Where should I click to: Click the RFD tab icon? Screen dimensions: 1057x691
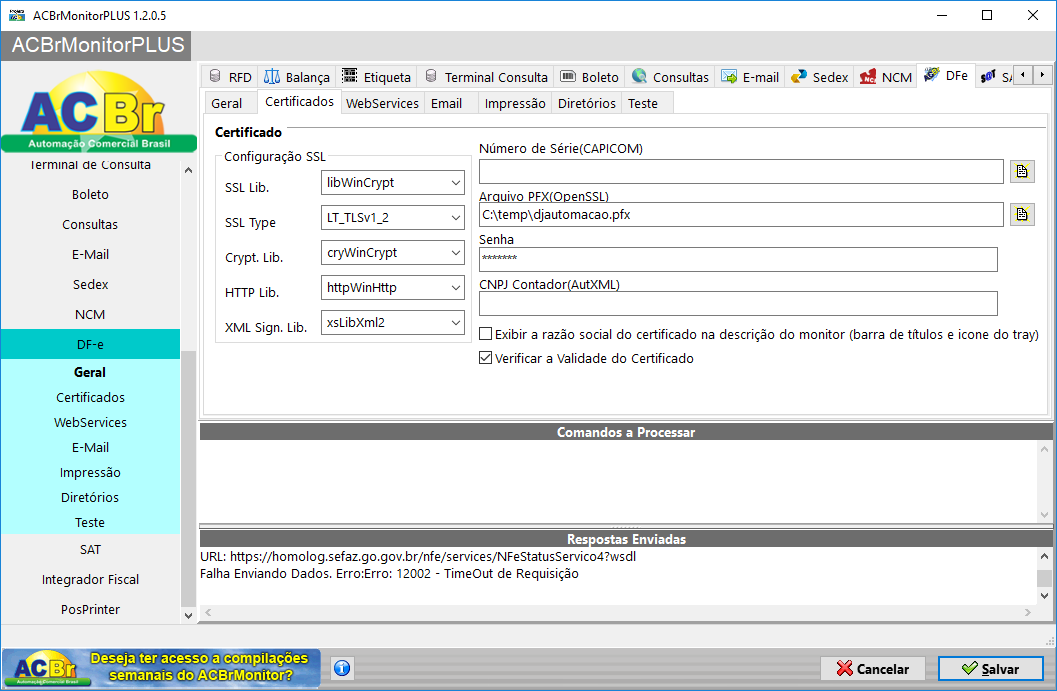pos(215,76)
